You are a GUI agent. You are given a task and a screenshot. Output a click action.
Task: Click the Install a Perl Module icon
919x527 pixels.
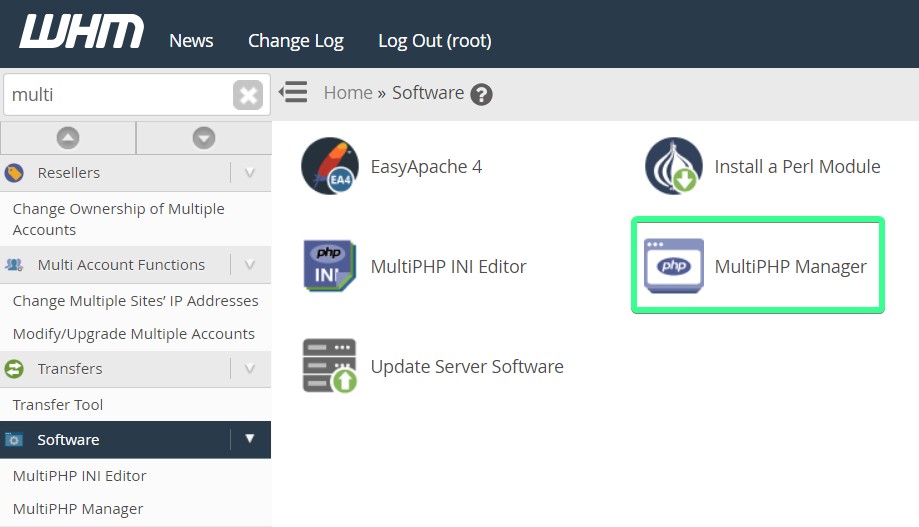(x=673, y=166)
